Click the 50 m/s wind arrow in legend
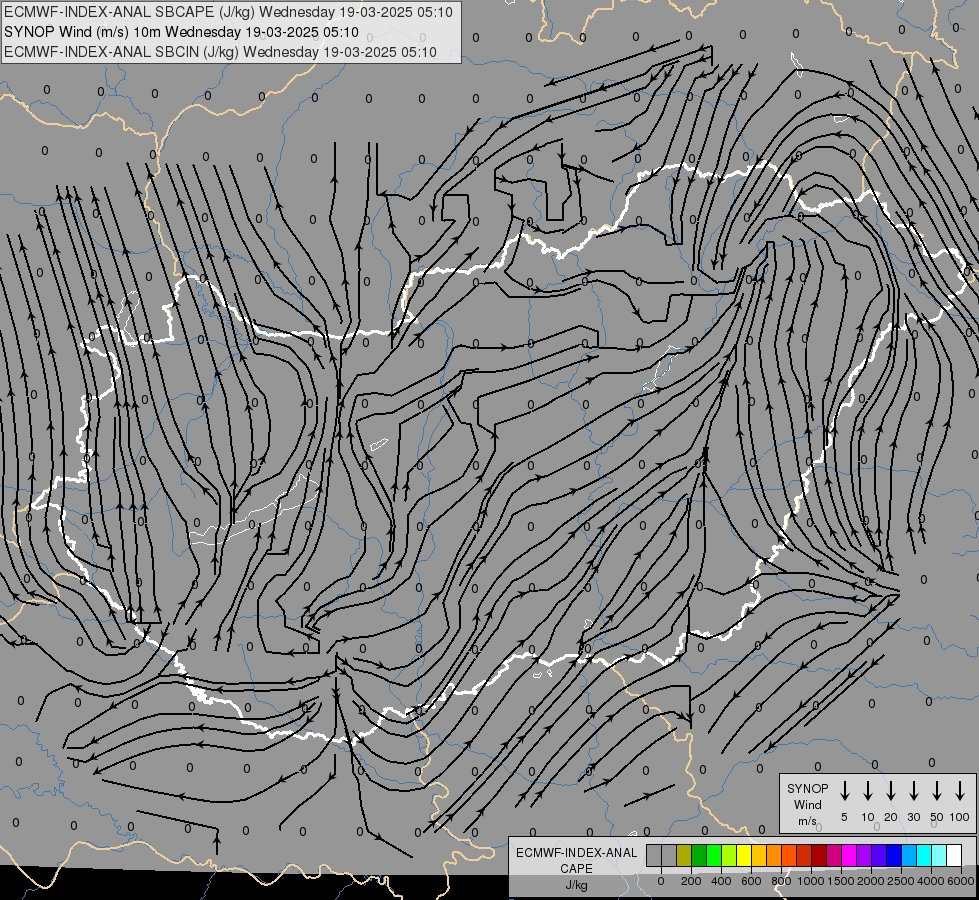979x900 pixels. [937, 791]
